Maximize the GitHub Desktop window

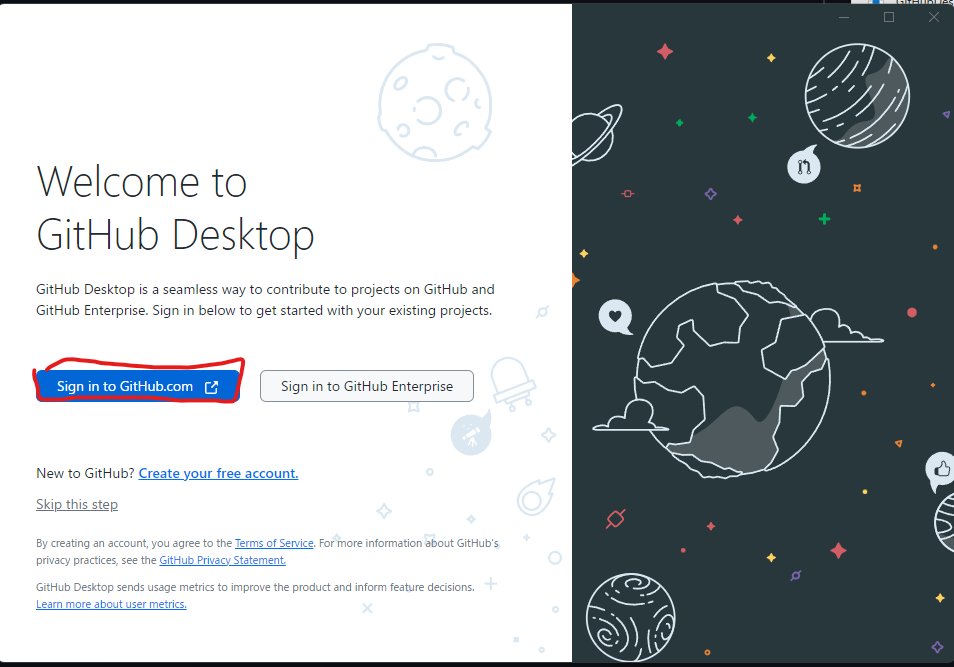pyautogui.click(x=889, y=17)
